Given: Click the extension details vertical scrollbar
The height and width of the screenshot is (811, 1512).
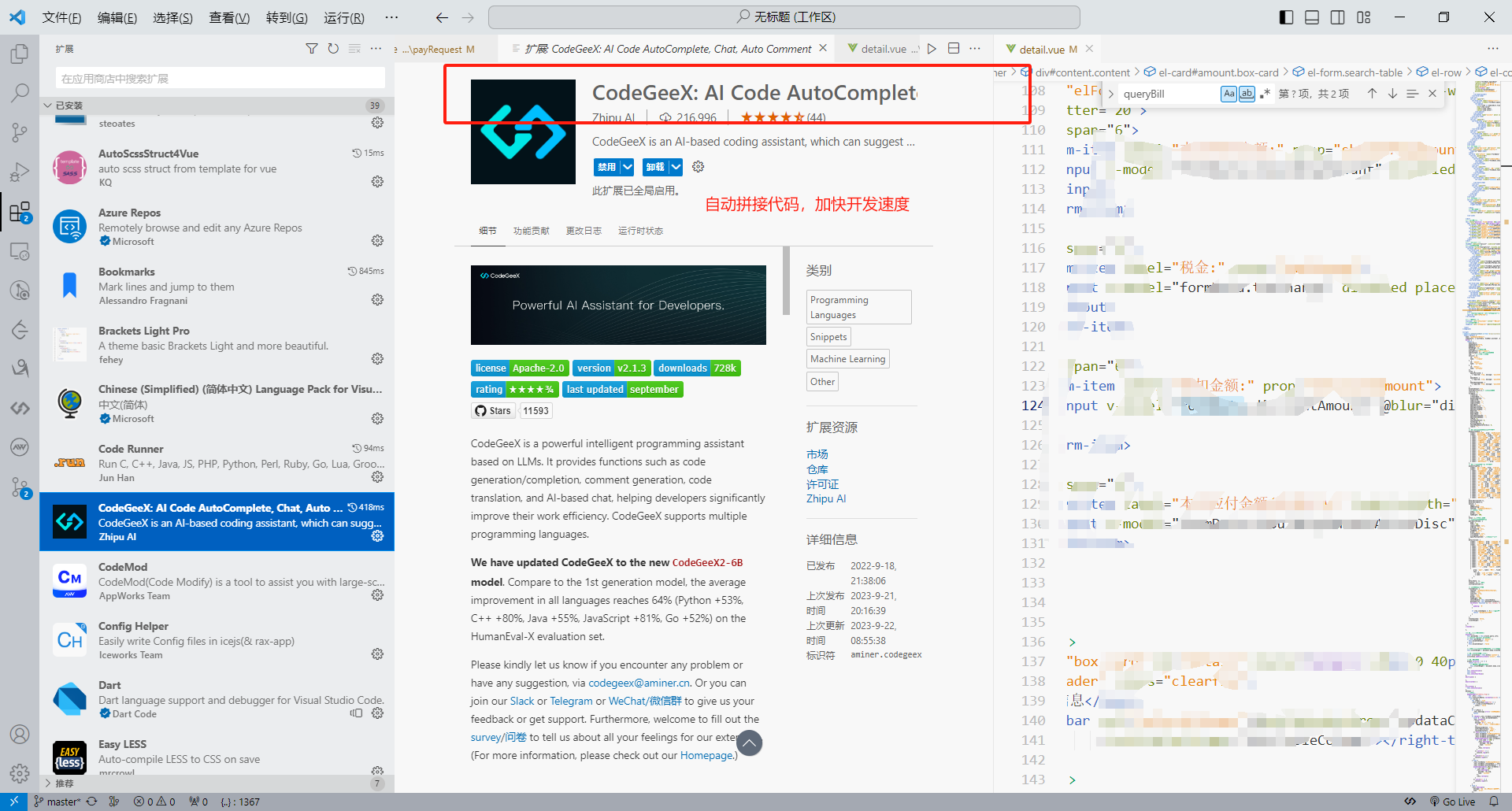Looking at the screenshot, I should tap(786, 280).
